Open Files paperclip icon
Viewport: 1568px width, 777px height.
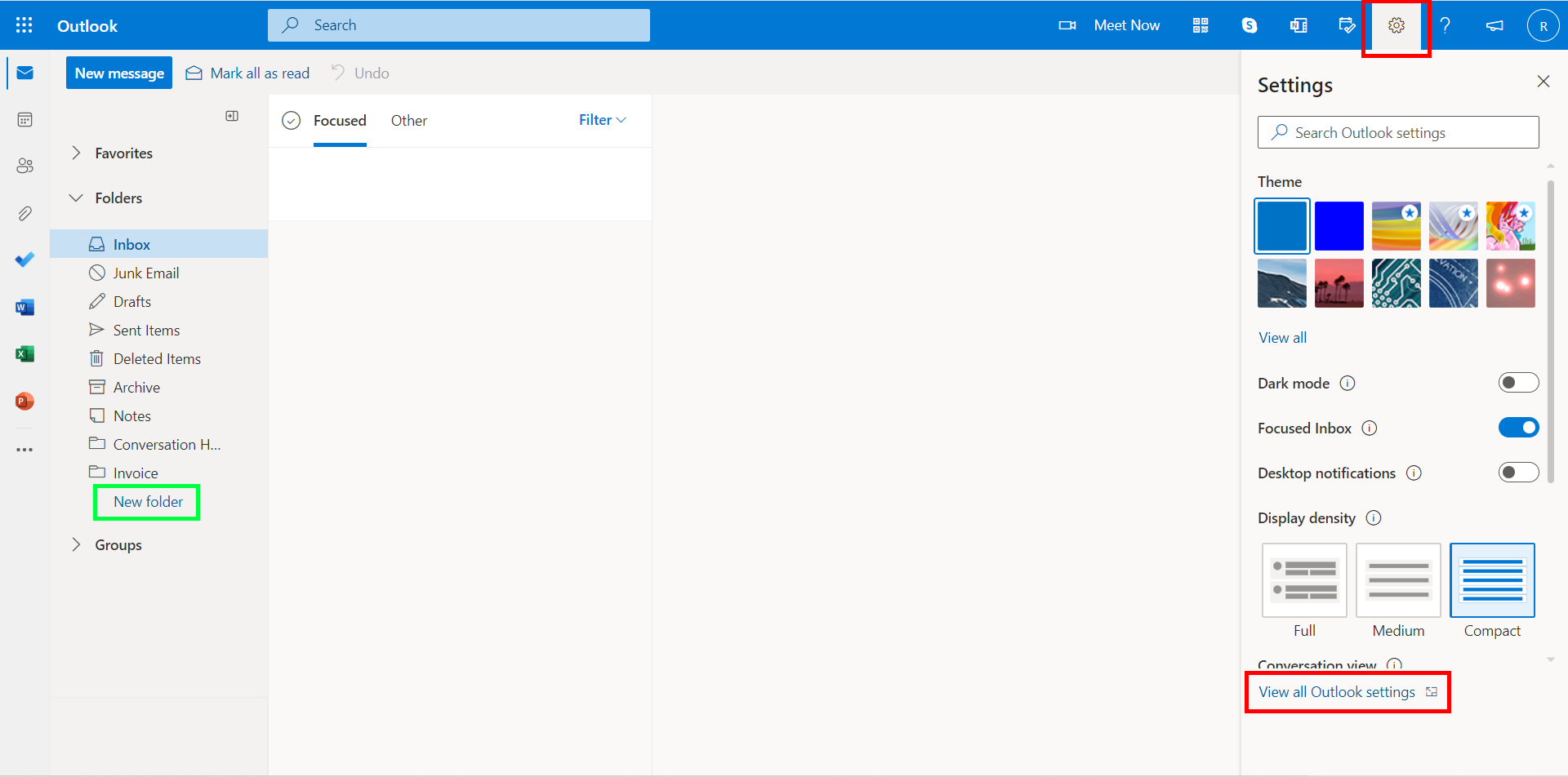[24, 214]
